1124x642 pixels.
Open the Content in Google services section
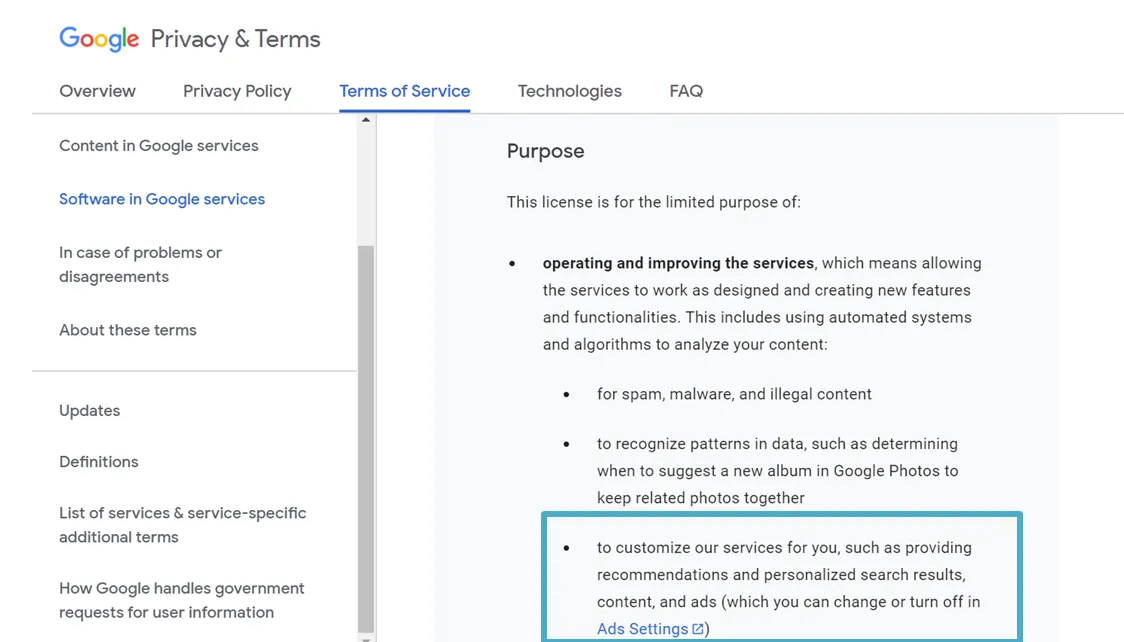158,145
